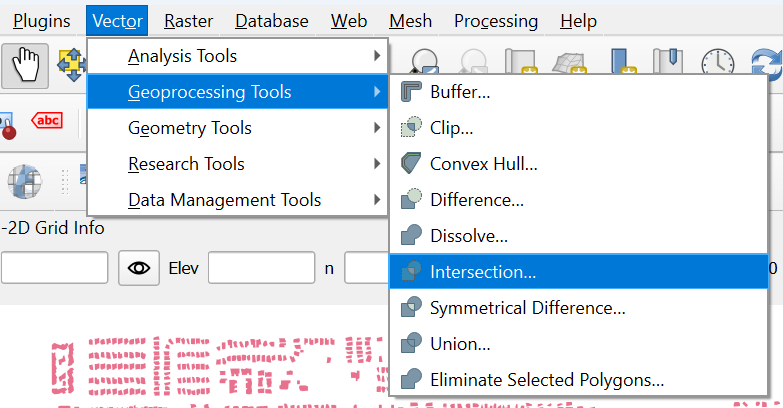Select Difference... menu entry
Viewport: 783px width, 408px height.
point(477,200)
